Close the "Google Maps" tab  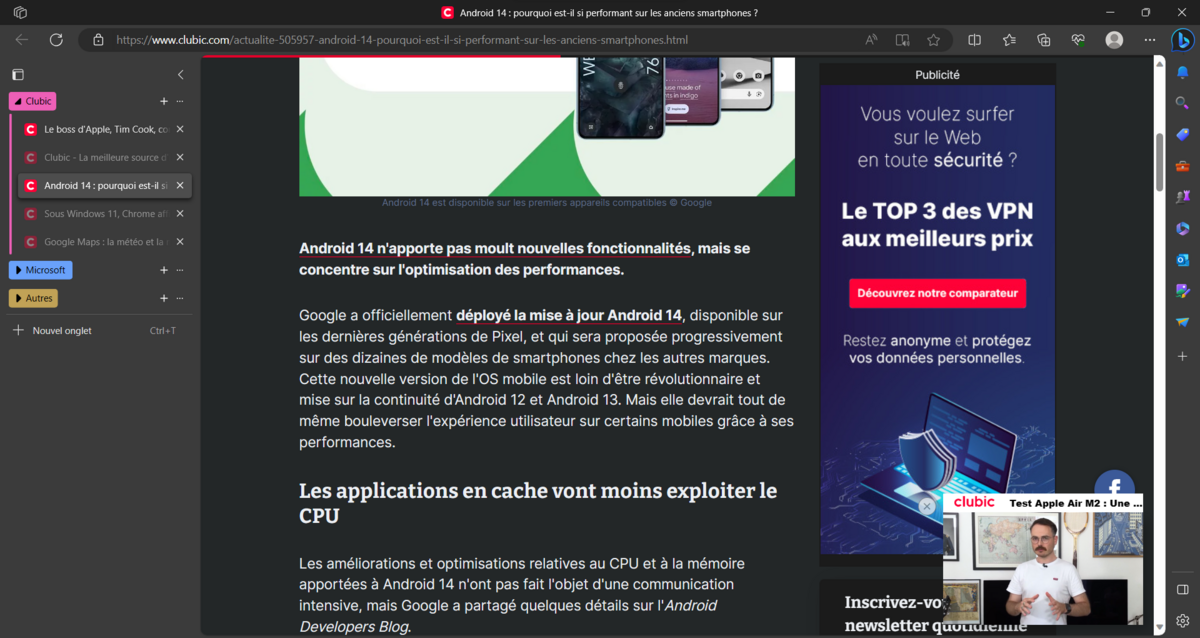180,241
